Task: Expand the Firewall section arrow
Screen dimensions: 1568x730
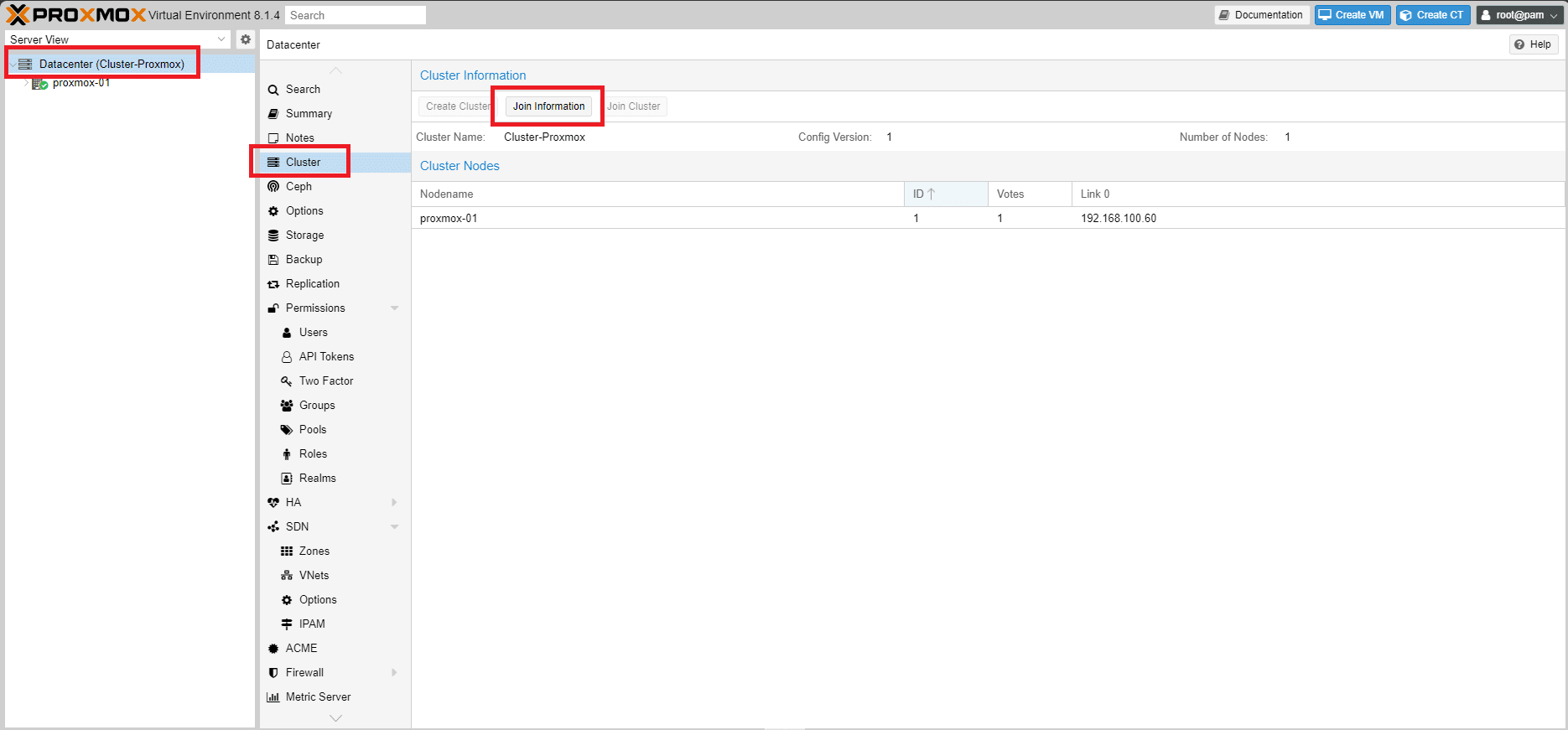Action: tap(394, 673)
